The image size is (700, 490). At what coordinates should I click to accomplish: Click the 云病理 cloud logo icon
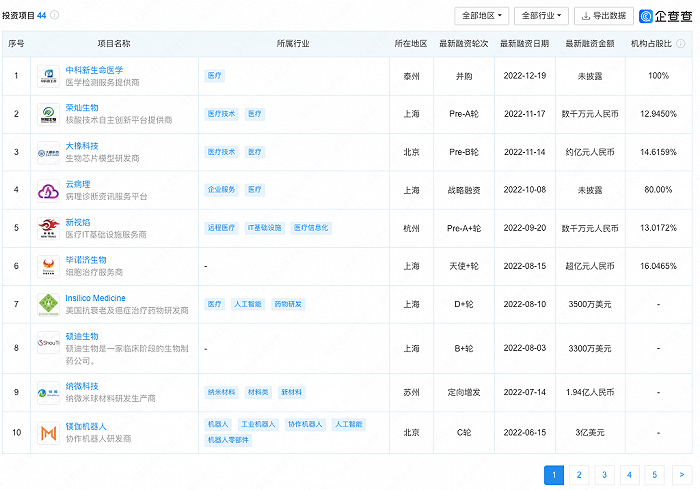coord(49,190)
